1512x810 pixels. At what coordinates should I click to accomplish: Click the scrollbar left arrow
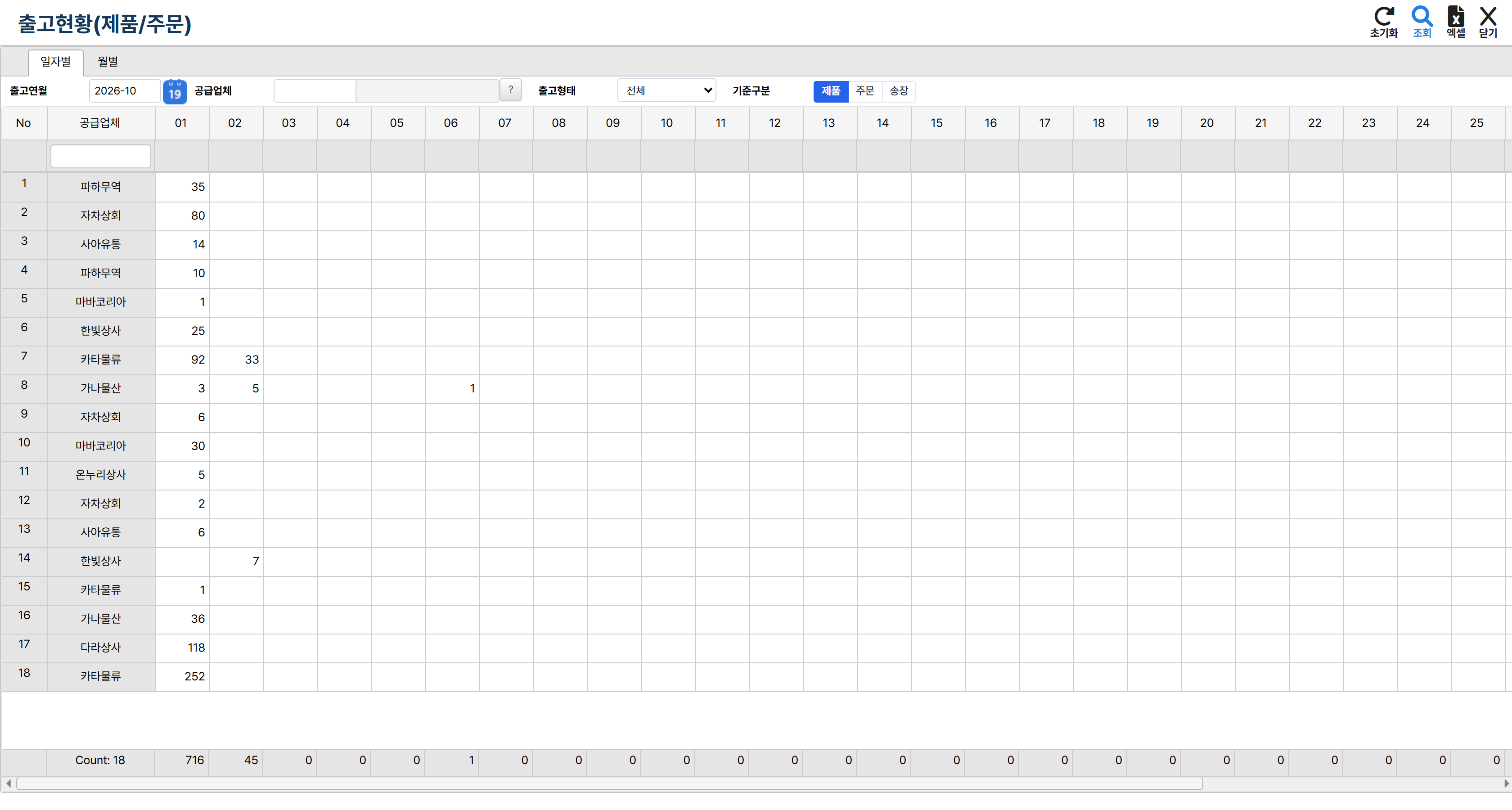(x=8, y=783)
